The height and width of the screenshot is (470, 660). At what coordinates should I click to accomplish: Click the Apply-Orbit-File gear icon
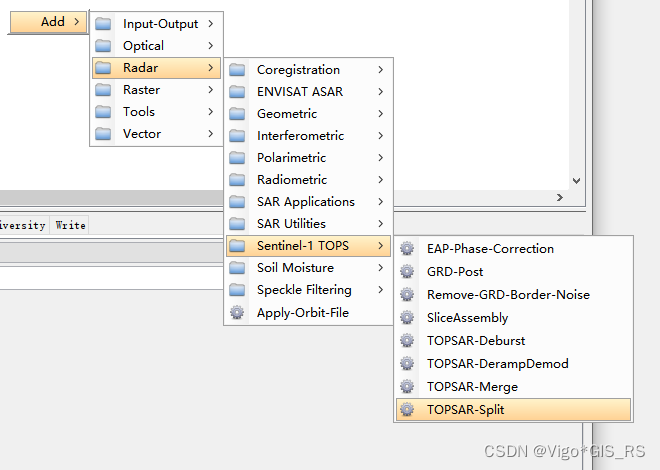[x=237, y=313]
